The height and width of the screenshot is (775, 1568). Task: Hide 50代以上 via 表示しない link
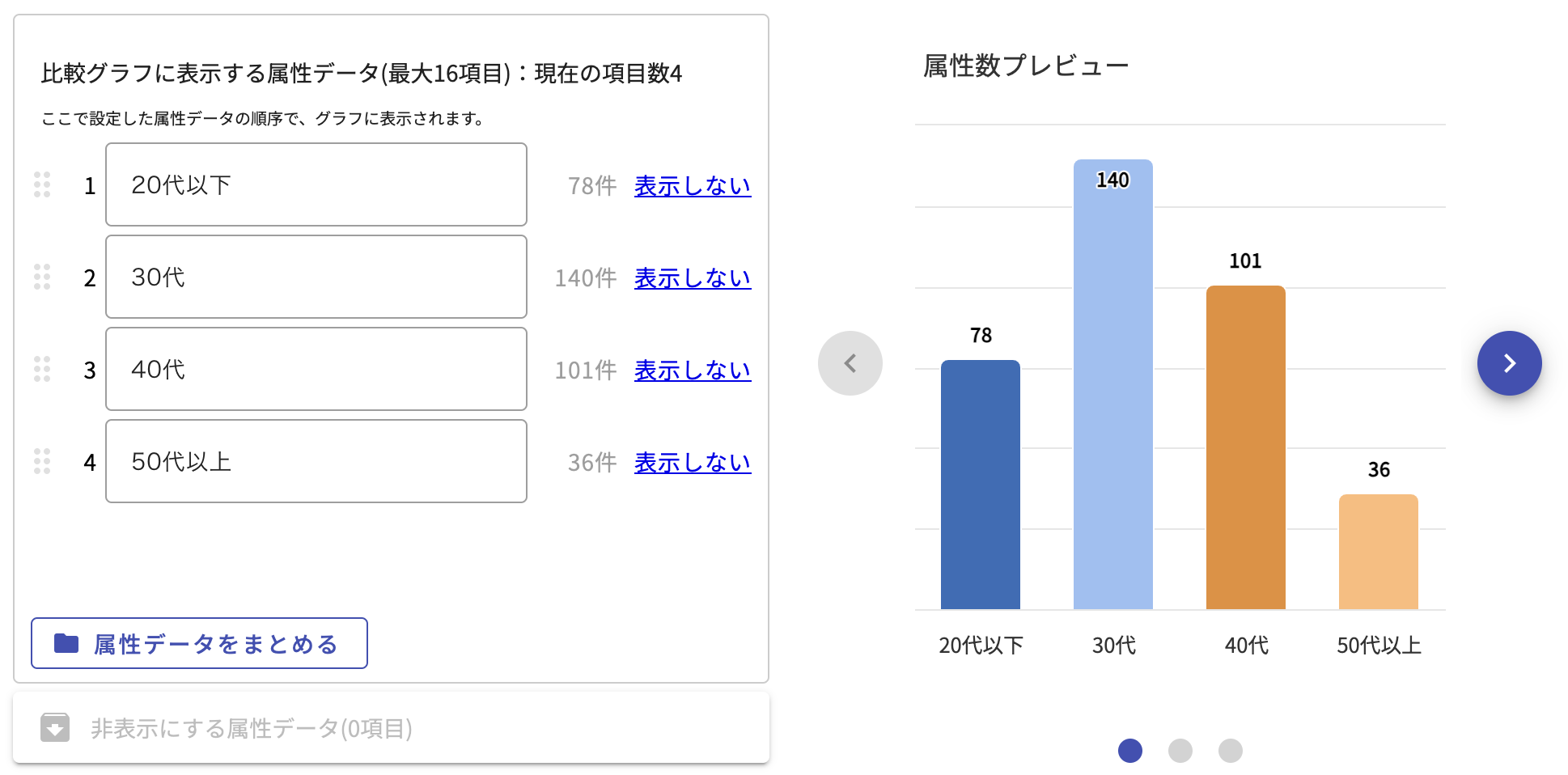(x=692, y=463)
